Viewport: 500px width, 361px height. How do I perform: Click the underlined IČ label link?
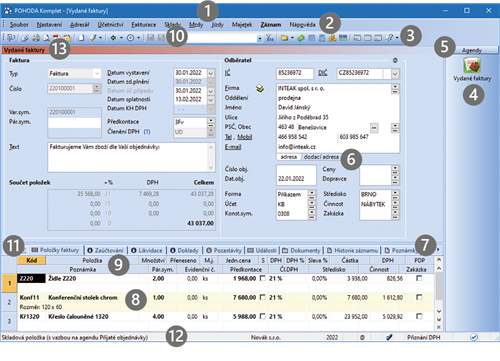click(227, 73)
